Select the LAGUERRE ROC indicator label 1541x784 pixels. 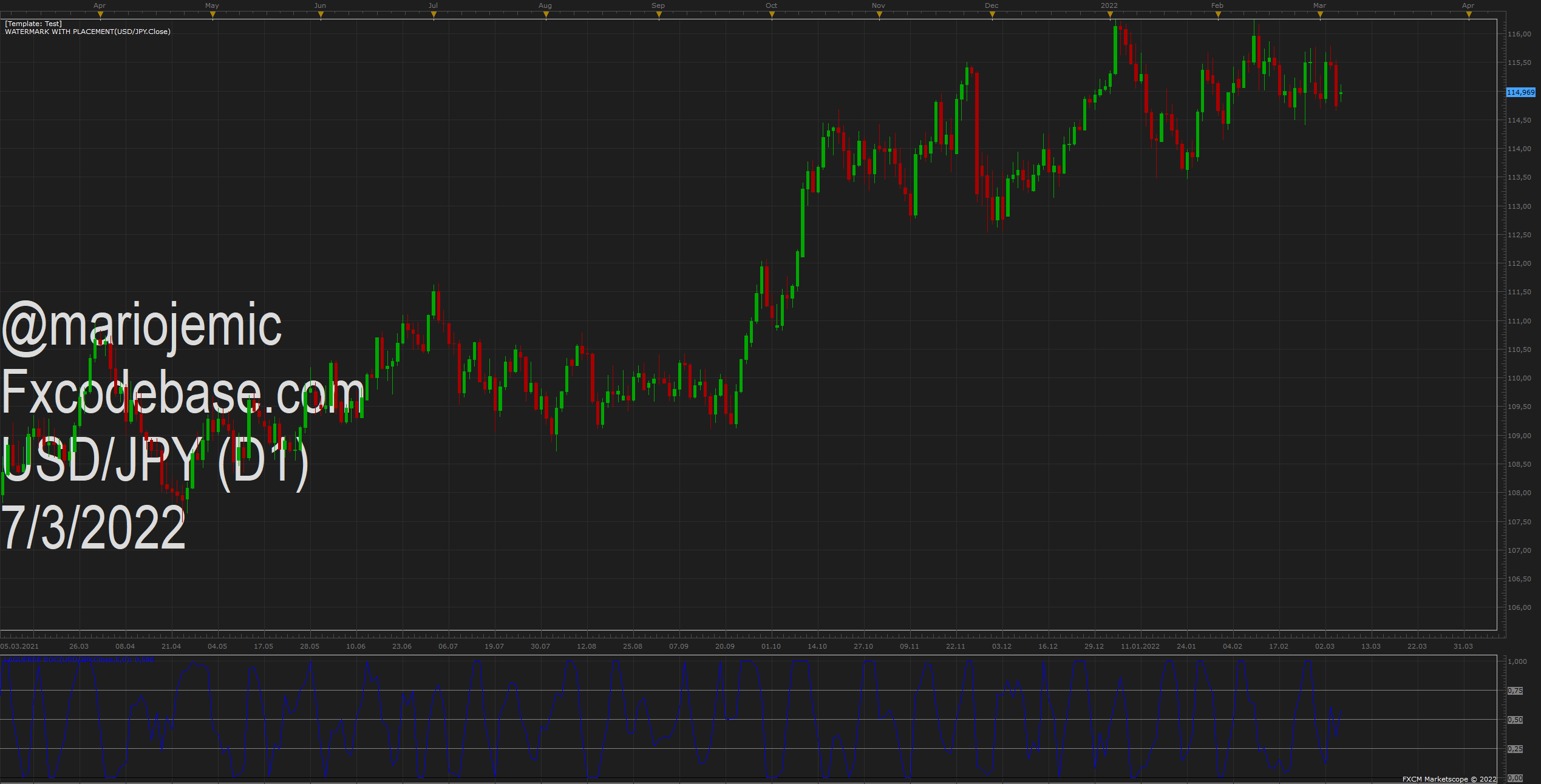[79, 660]
